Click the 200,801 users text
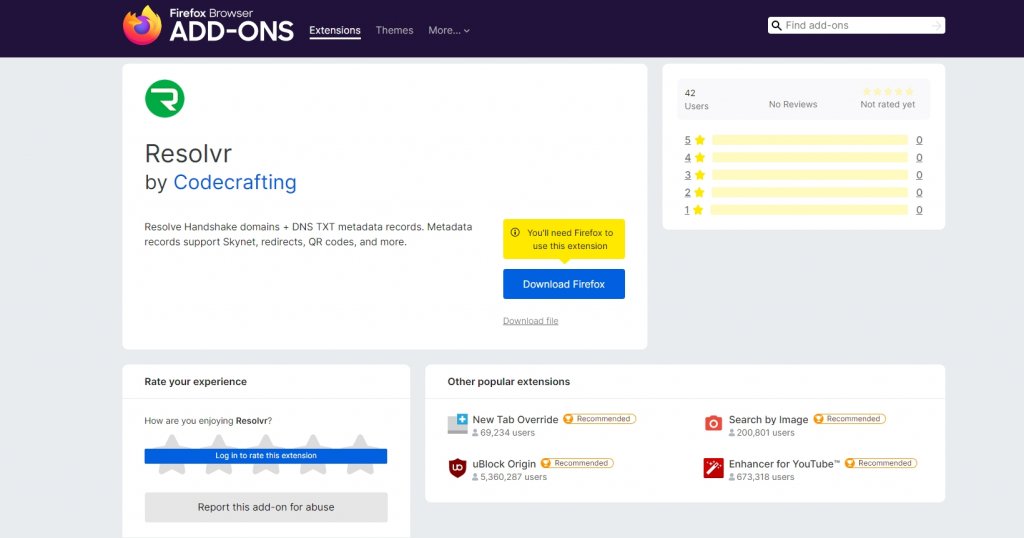The height and width of the screenshot is (538, 1024). point(765,433)
